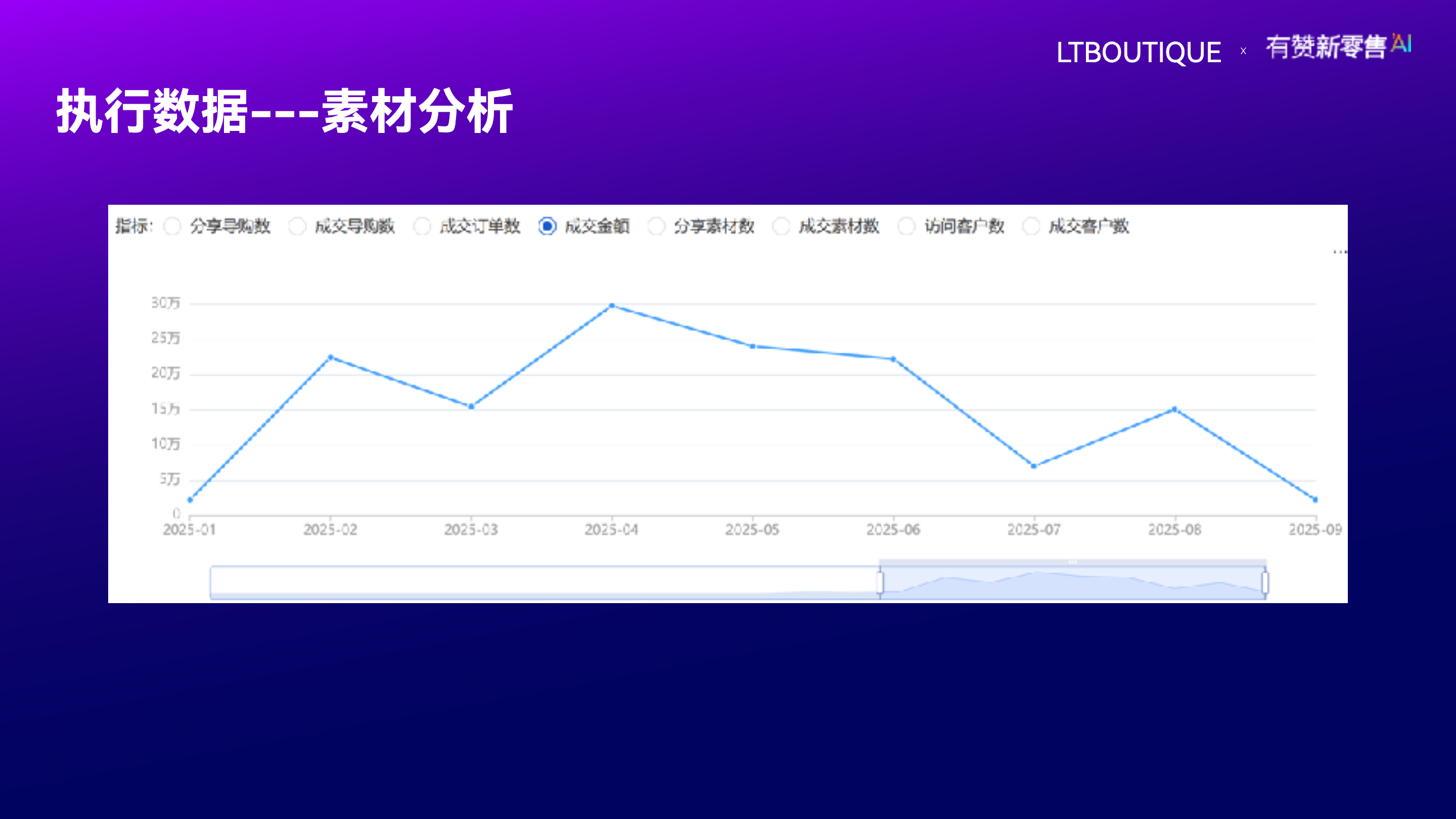Image resolution: width=1456 pixels, height=819 pixels.
Task: Click the left handle of range slider
Action: point(880,582)
